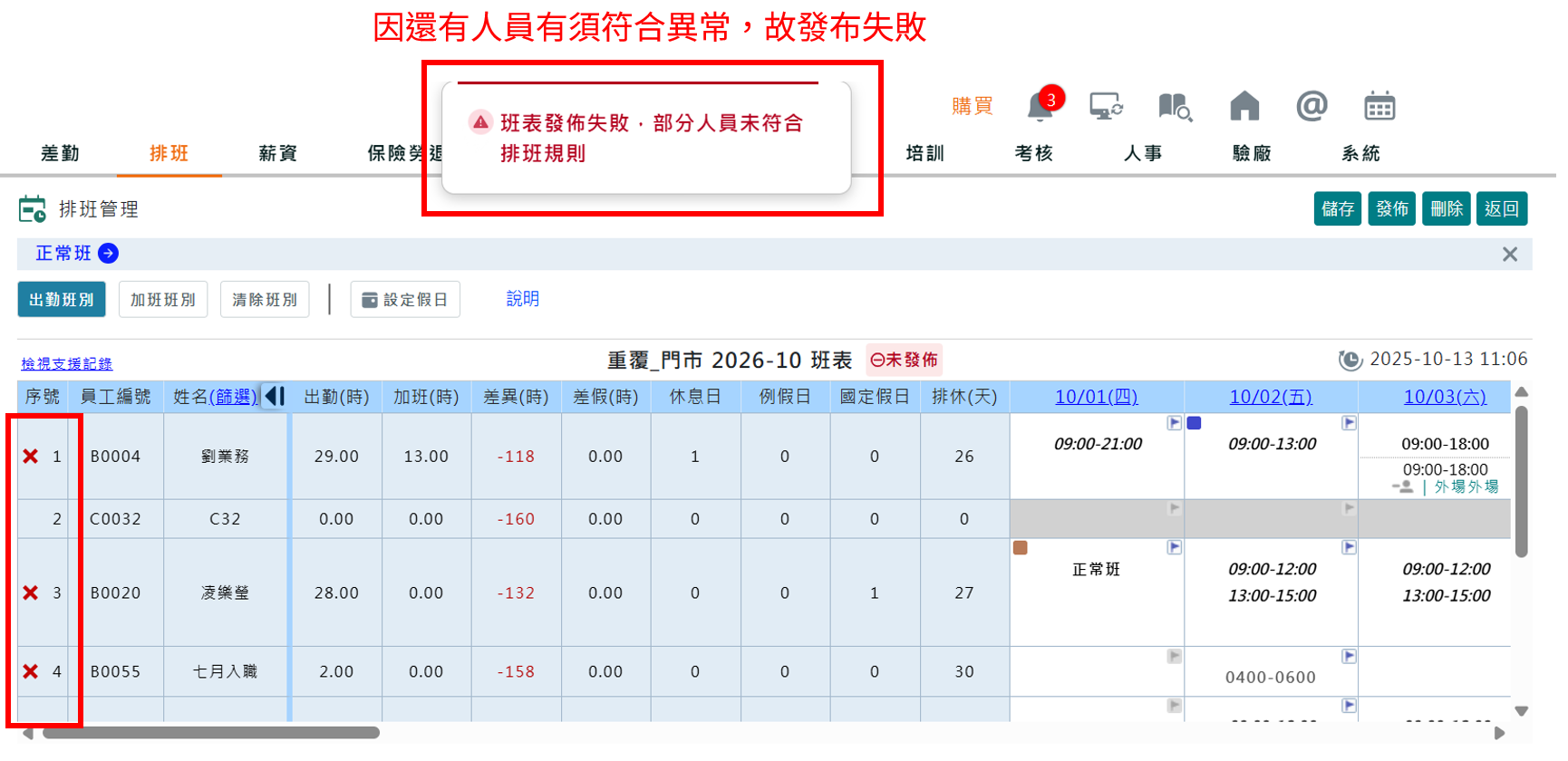Click the horizontal scrollbar thumb
1568x761 pixels.
pos(211,733)
